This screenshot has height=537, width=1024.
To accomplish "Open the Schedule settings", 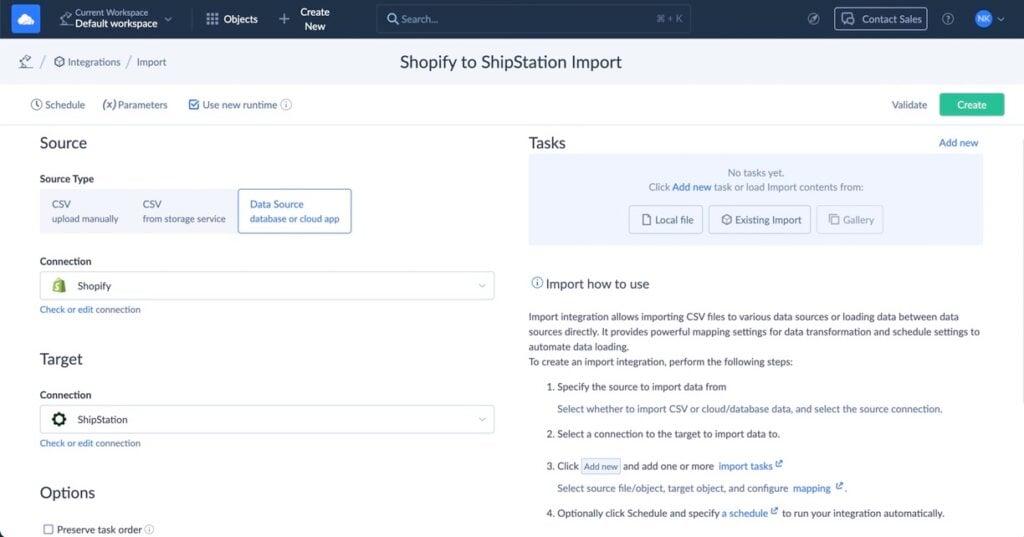I will 58,105.
